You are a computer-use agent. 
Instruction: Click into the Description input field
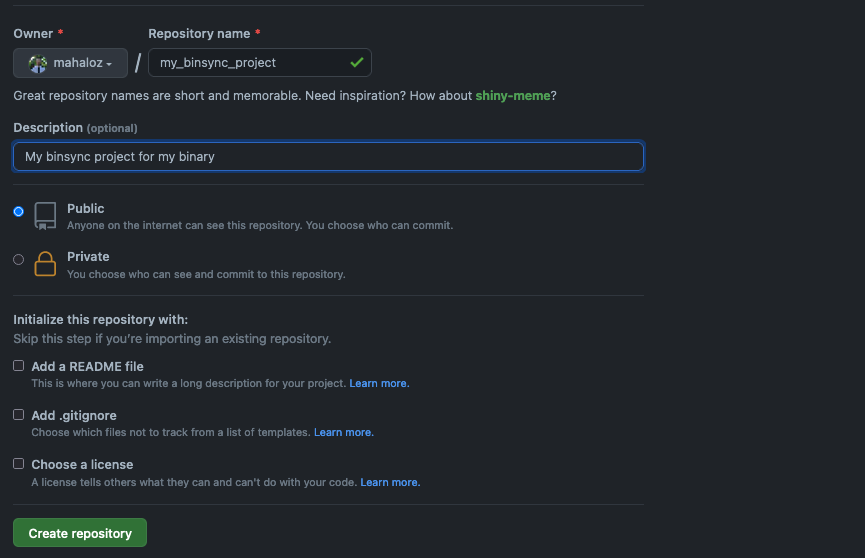(328, 157)
